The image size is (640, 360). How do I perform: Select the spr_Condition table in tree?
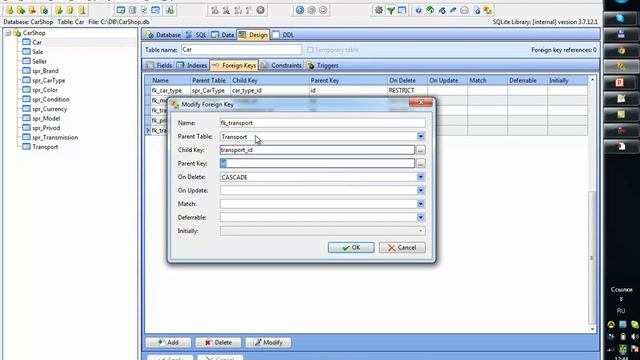tap(51, 99)
